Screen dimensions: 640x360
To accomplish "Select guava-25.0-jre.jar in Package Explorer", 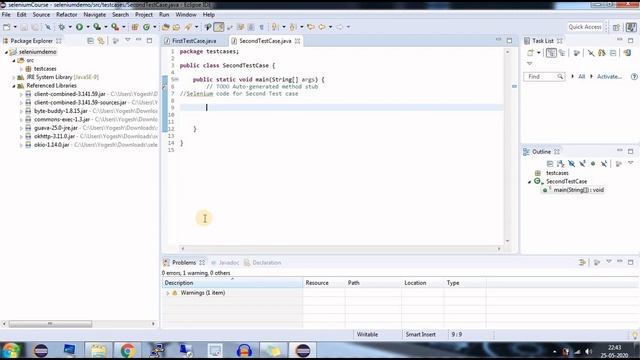I will pyautogui.click(x=56, y=128).
